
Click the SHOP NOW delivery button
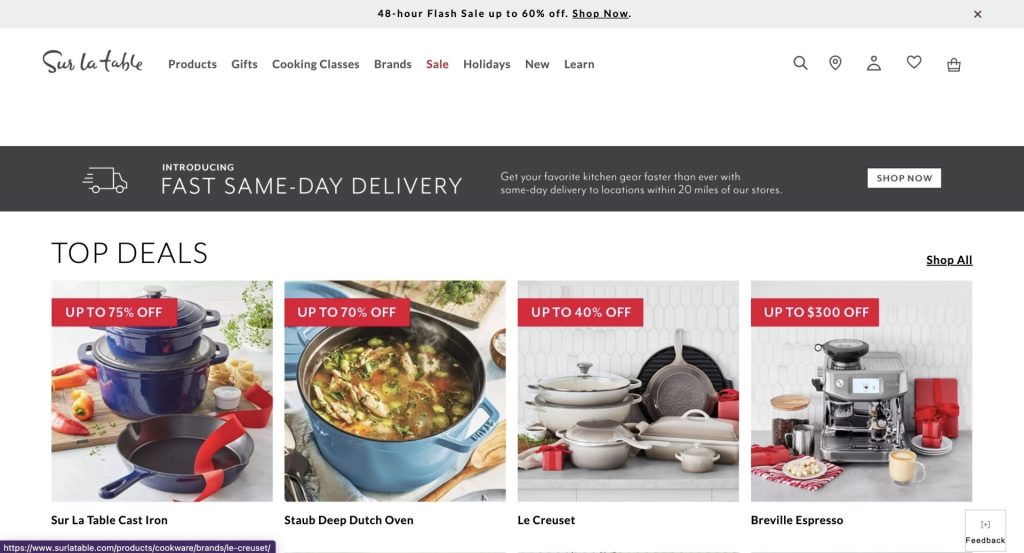tap(904, 178)
